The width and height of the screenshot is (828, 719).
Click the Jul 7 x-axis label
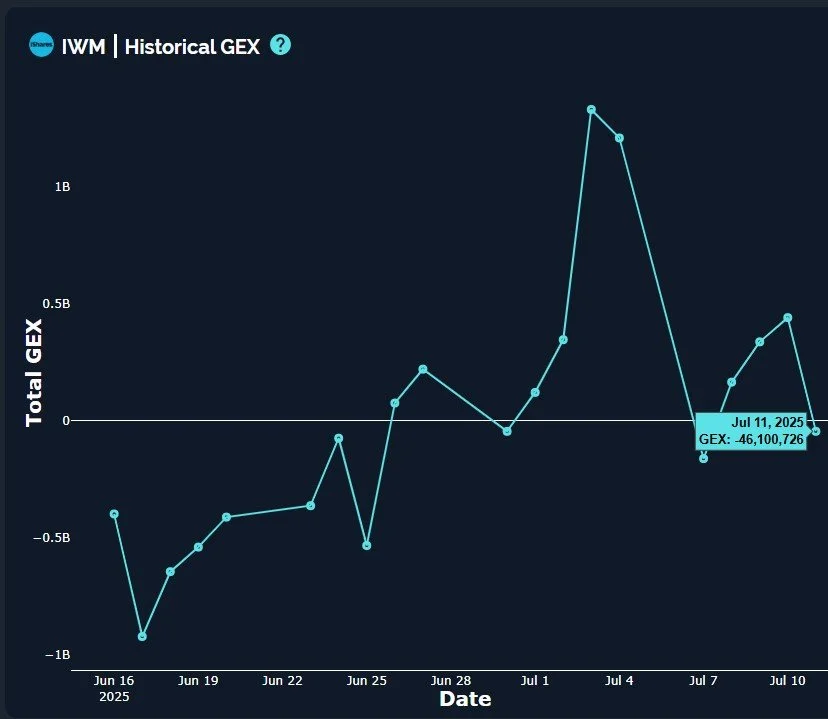click(x=703, y=680)
